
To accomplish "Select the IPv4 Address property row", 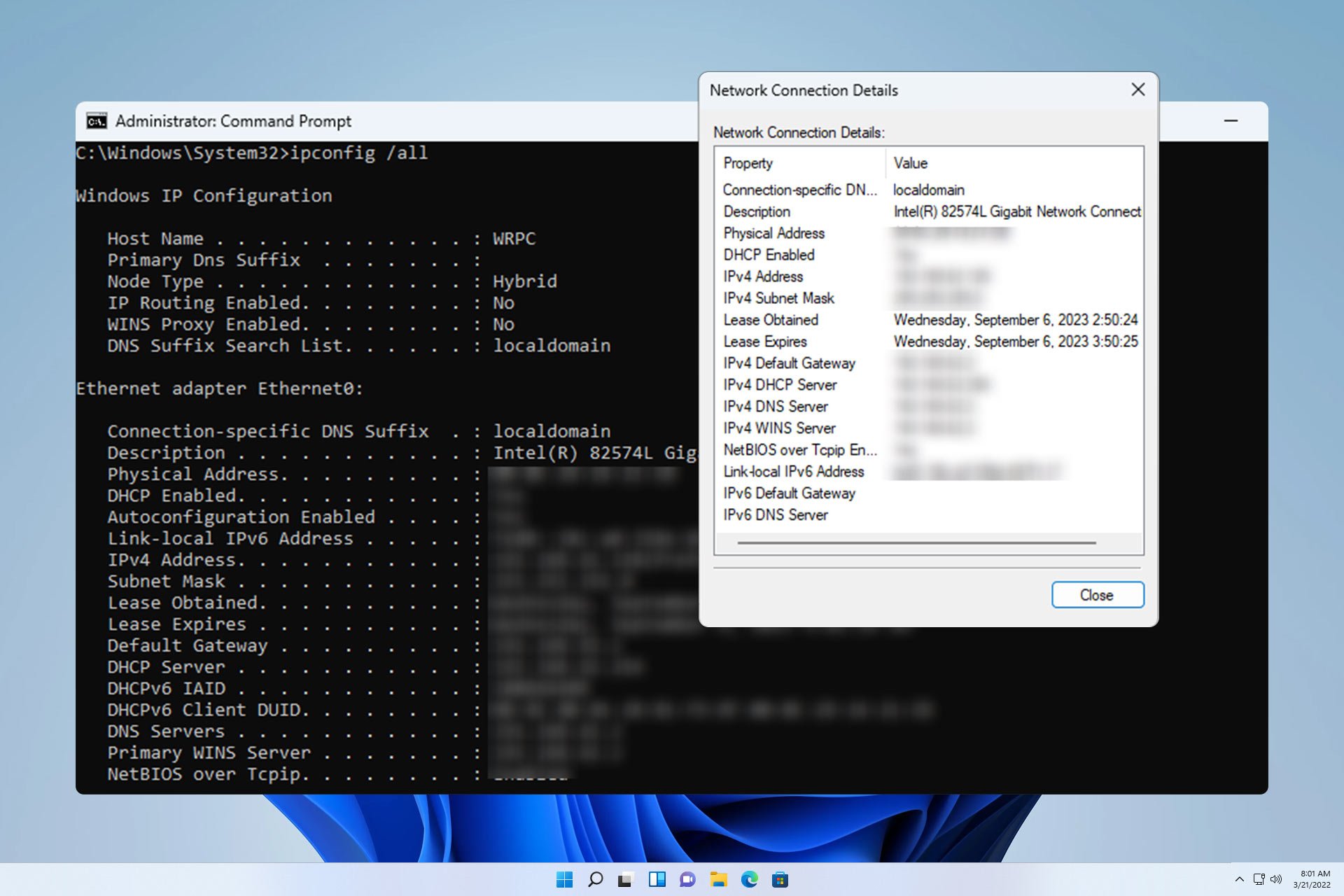I will pyautogui.click(x=763, y=276).
